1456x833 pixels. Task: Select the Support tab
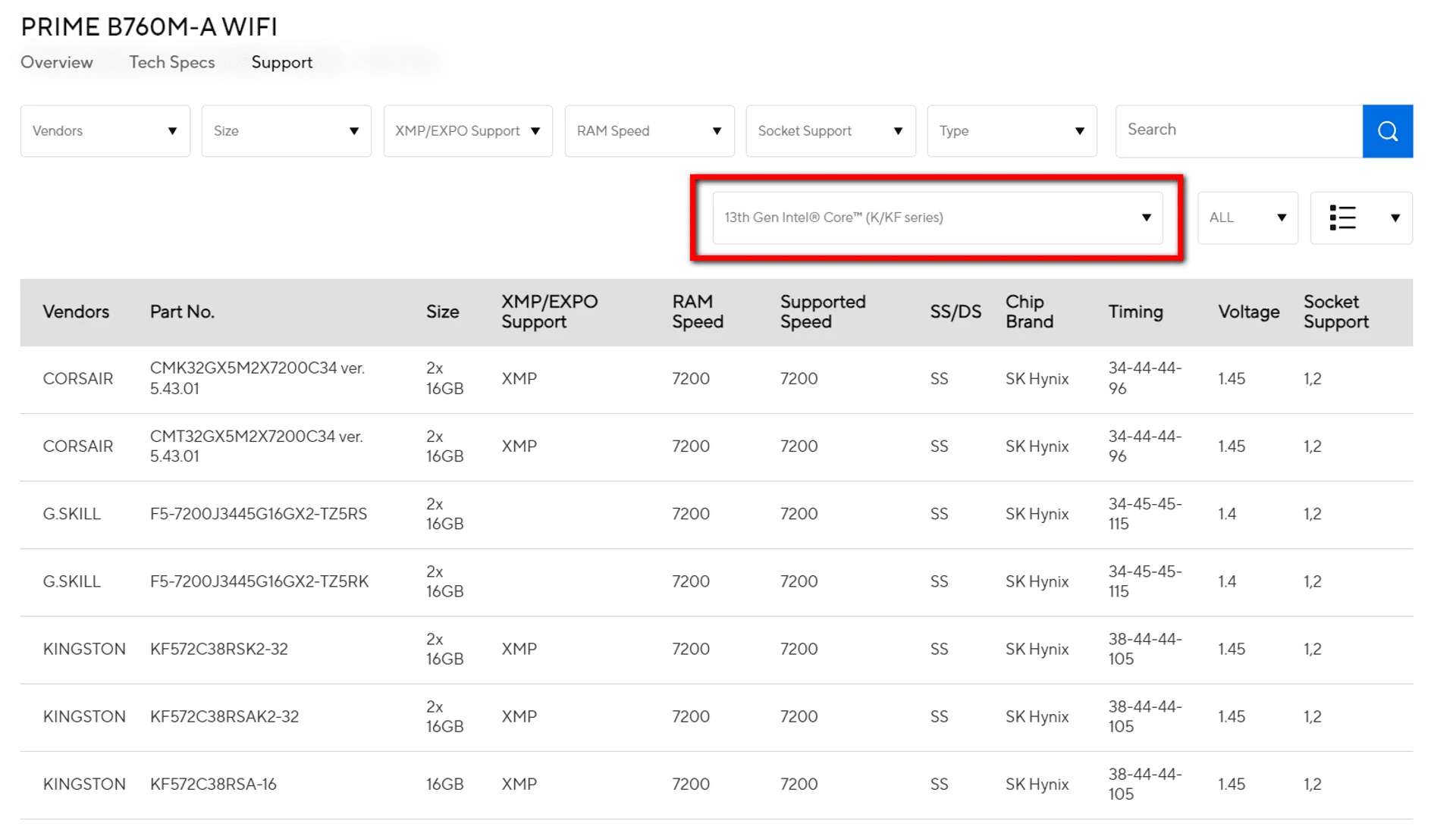coord(282,62)
